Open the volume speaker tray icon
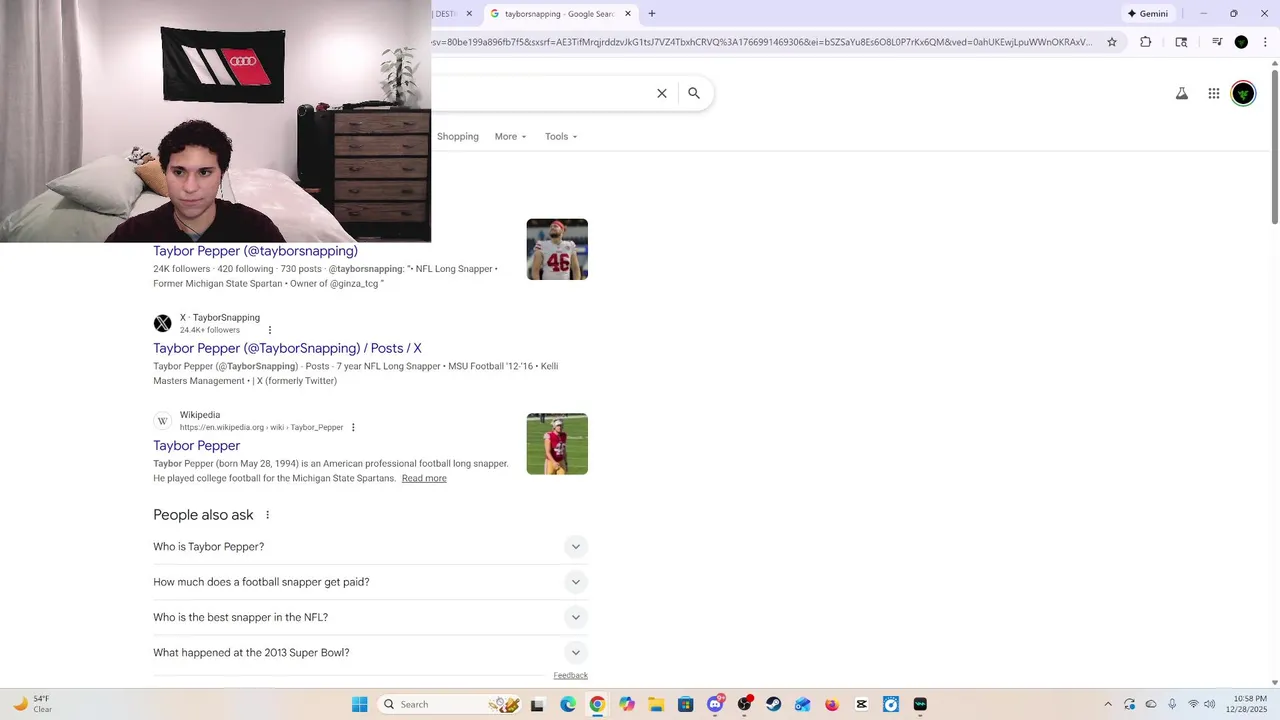Image resolution: width=1280 pixels, height=720 pixels. point(1208,704)
